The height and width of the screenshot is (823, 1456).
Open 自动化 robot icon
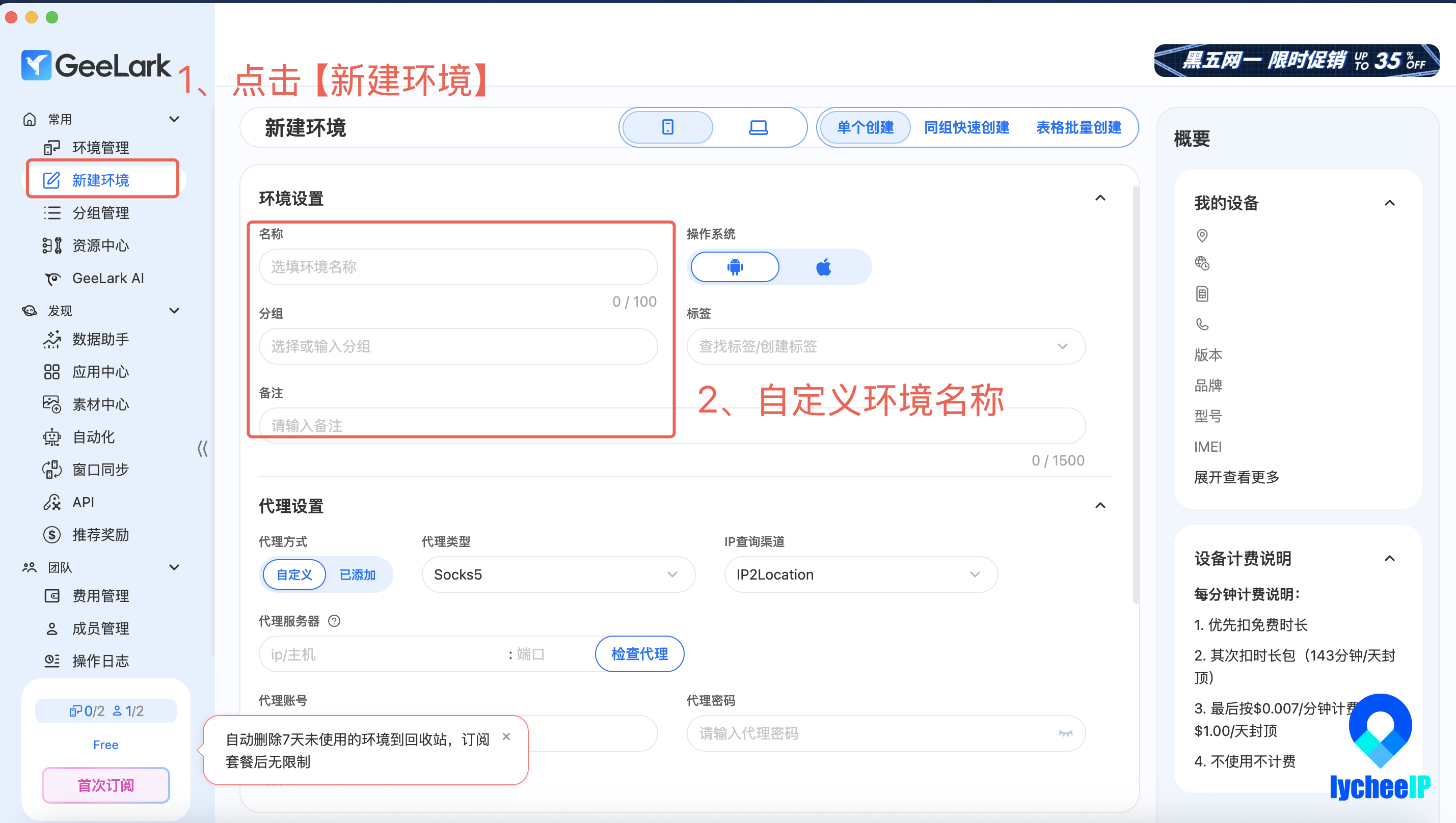point(52,437)
